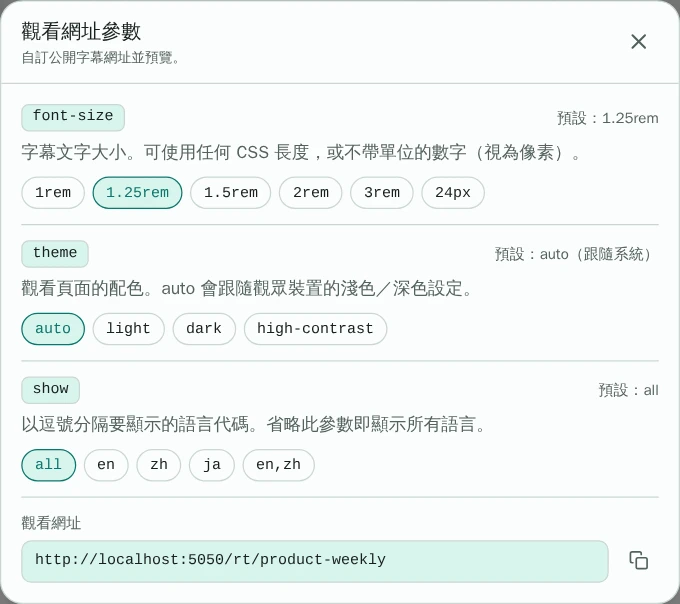Show only en language
The width and height of the screenshot is (680, 604).
(106, 465)
